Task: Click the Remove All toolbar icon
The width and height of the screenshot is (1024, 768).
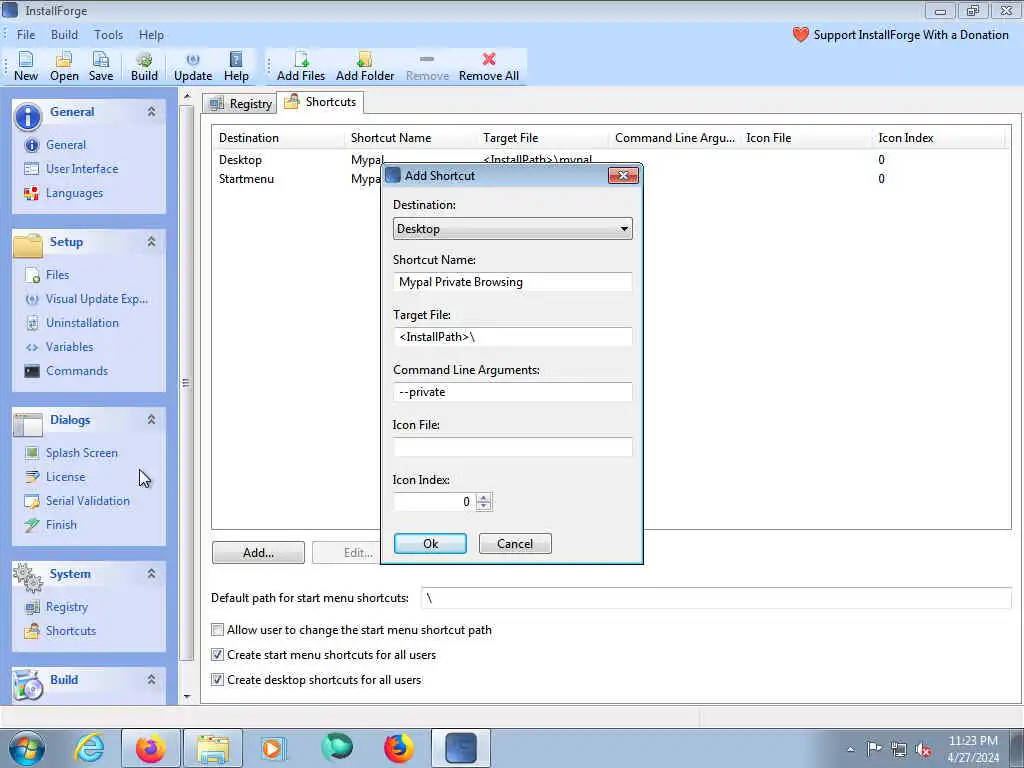Action: point(488,67)
